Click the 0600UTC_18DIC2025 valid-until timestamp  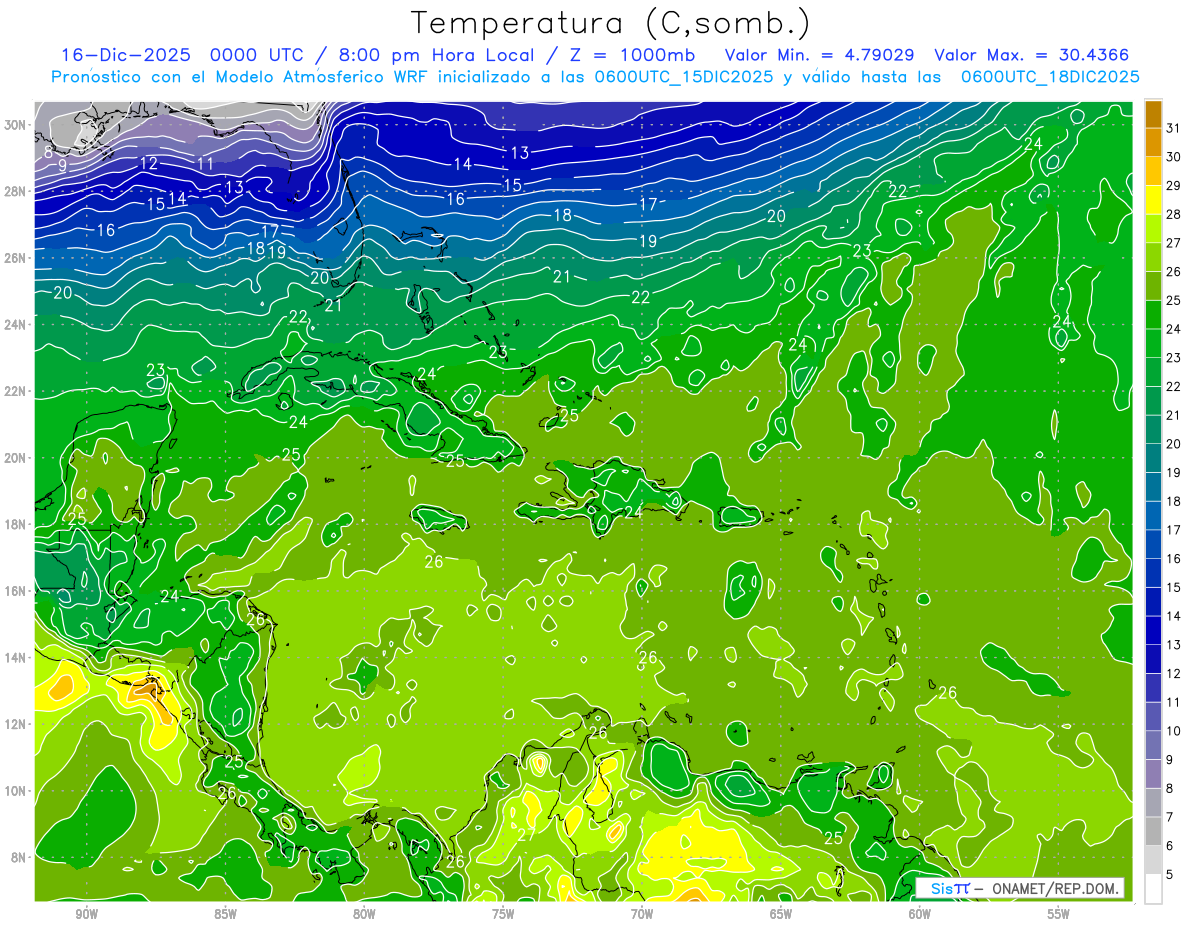coord(1050,77)
